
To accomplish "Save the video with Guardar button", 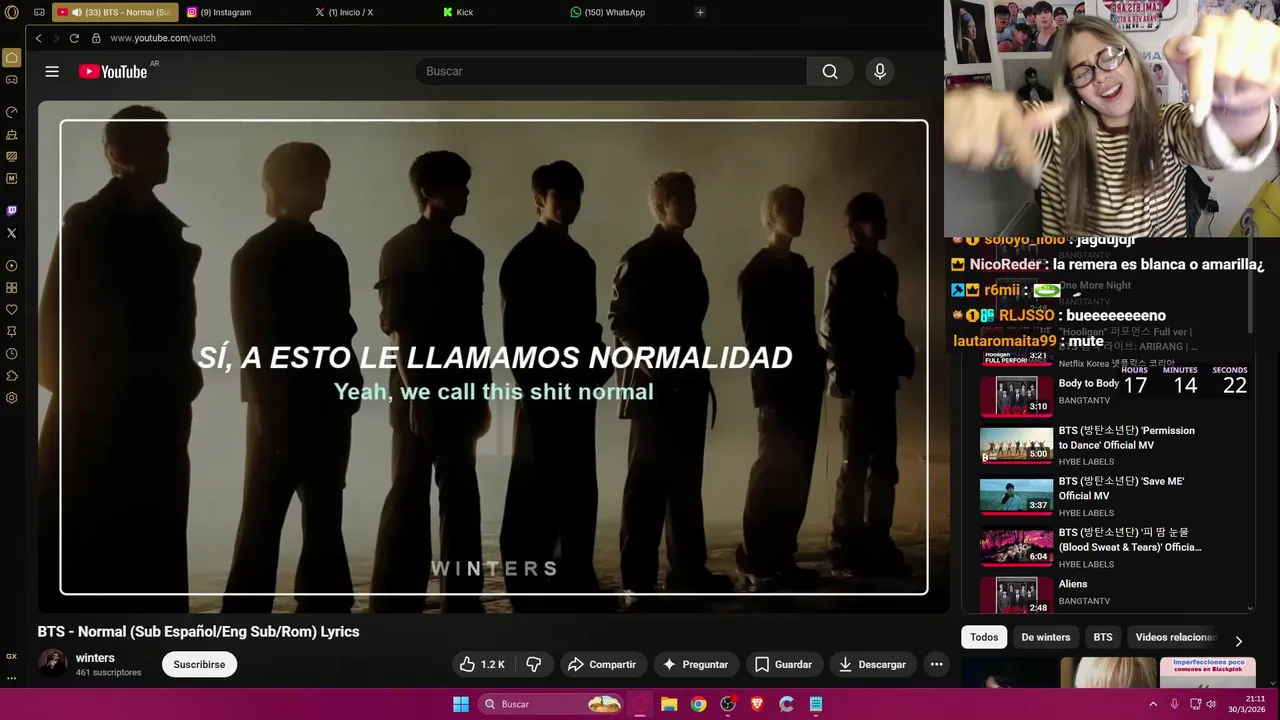I will click(x=783, y=664).
